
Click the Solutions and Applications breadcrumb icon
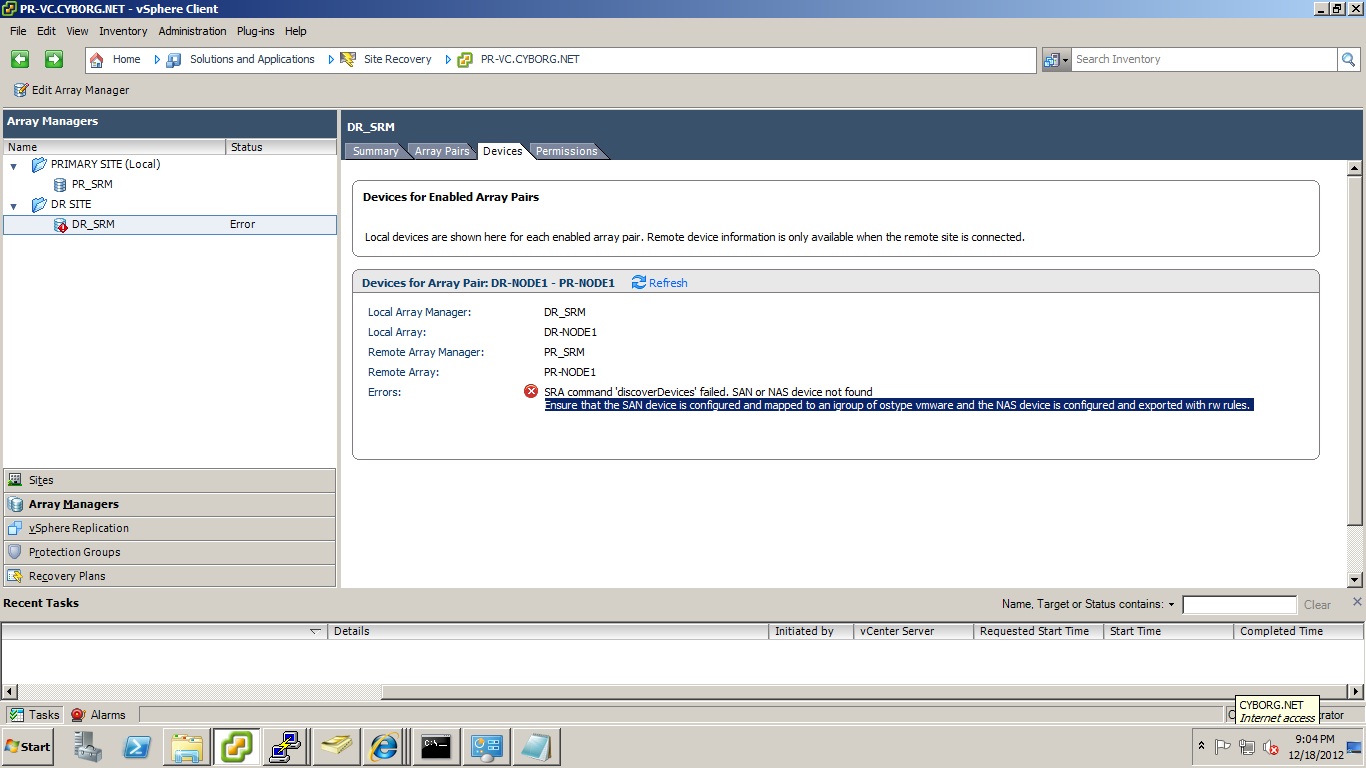175,60
